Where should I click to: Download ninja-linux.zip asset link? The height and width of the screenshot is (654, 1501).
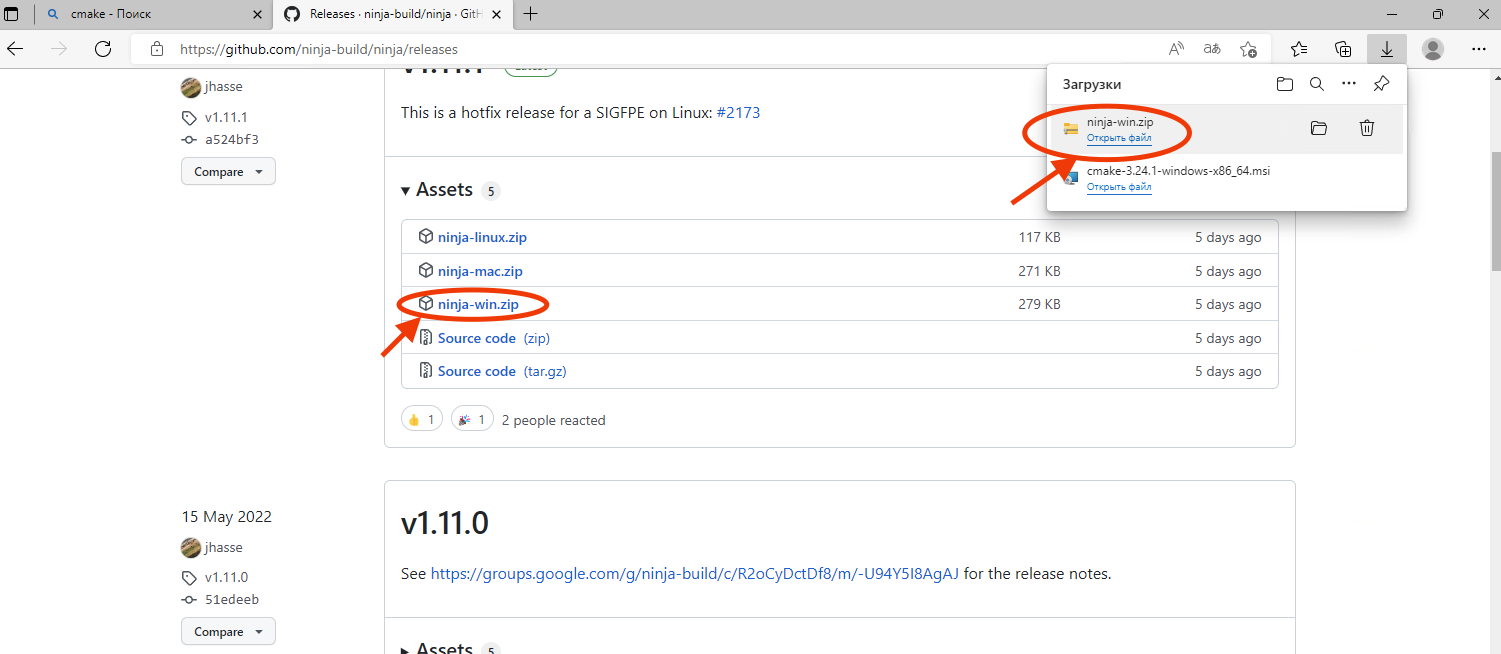pyautogui.click(x=482, y=238)
